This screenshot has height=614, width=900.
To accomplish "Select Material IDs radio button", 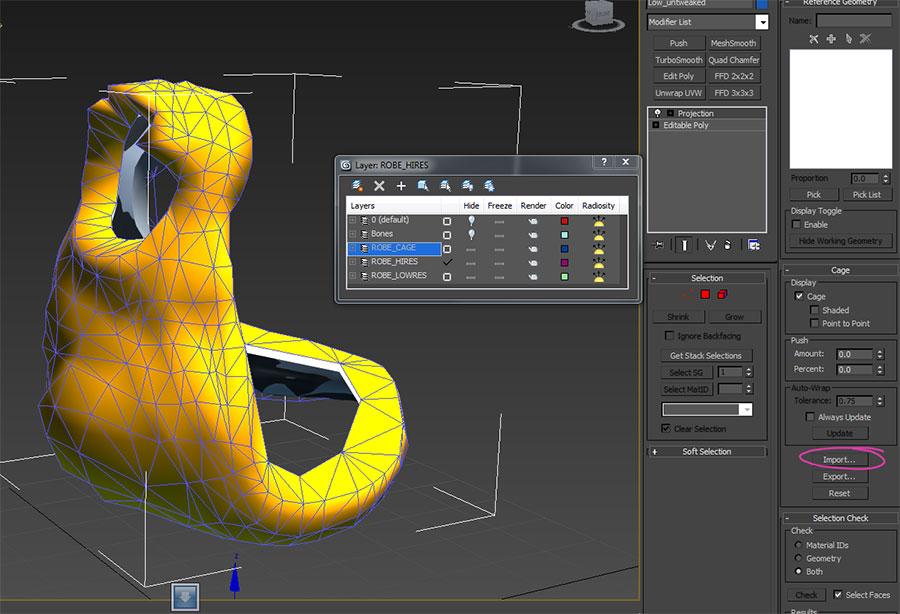I will (798, 545).
